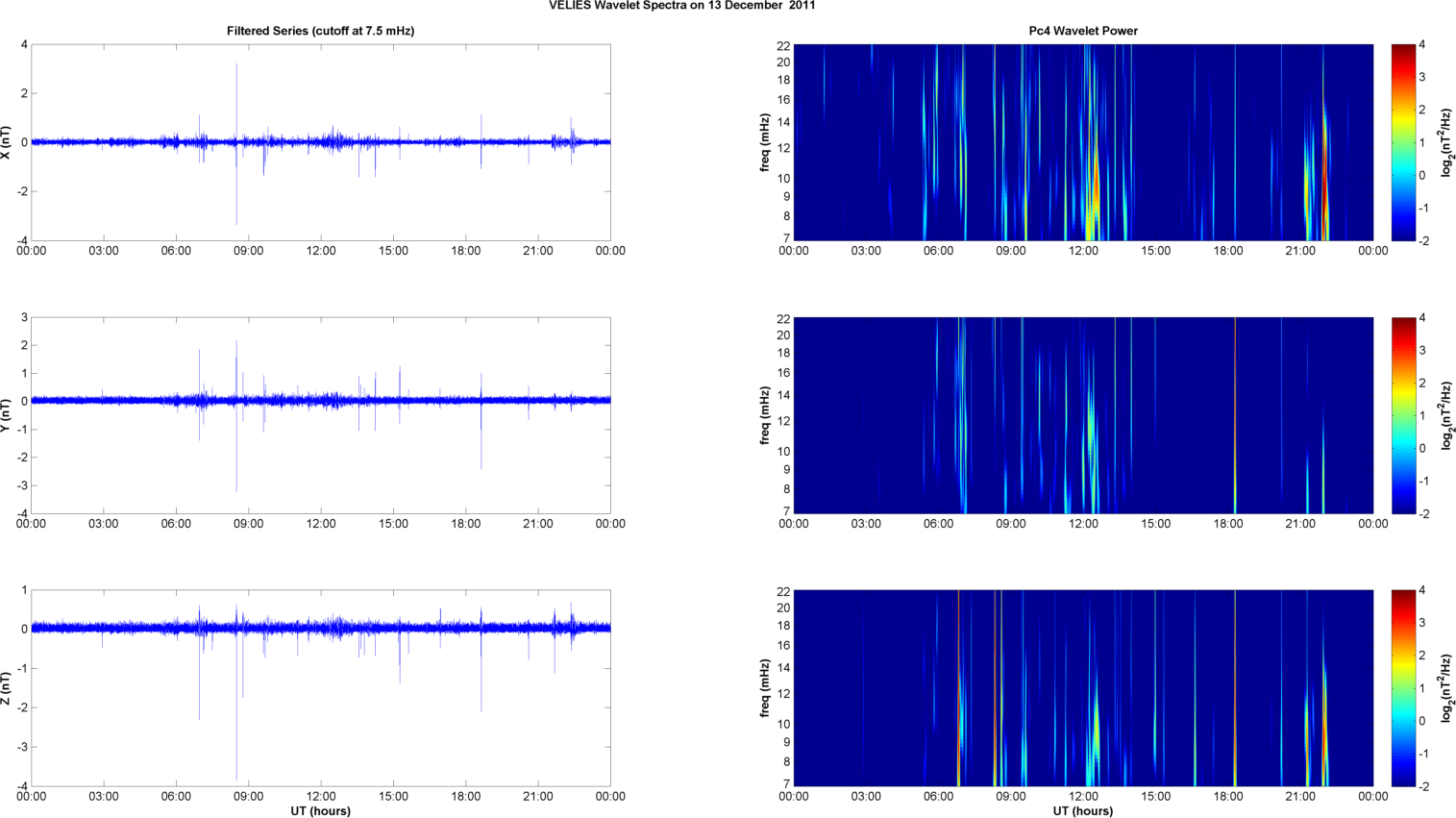Click the figure title 'VELIES Wavelet Spectra'
This screenshot has height=818, width=1456.
tap(681, 6)
